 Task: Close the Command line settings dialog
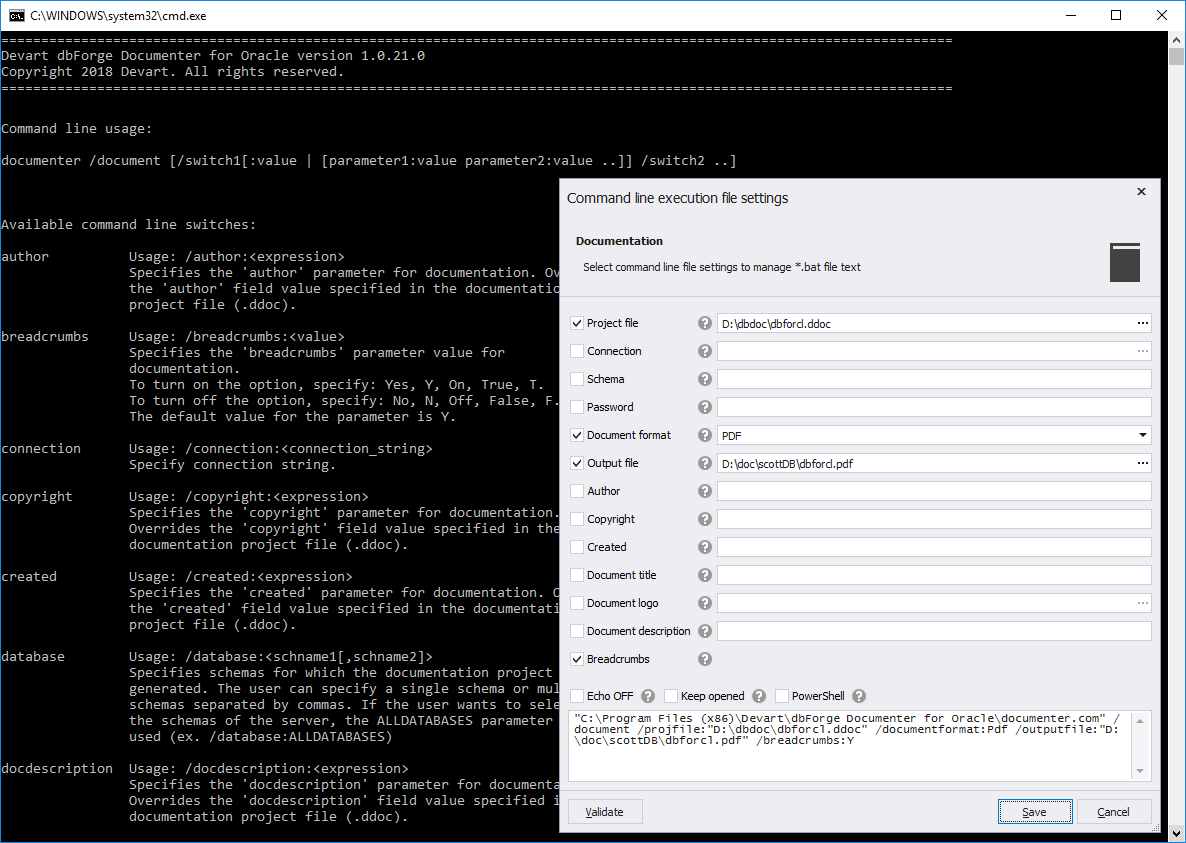[x=1142, y=192]
